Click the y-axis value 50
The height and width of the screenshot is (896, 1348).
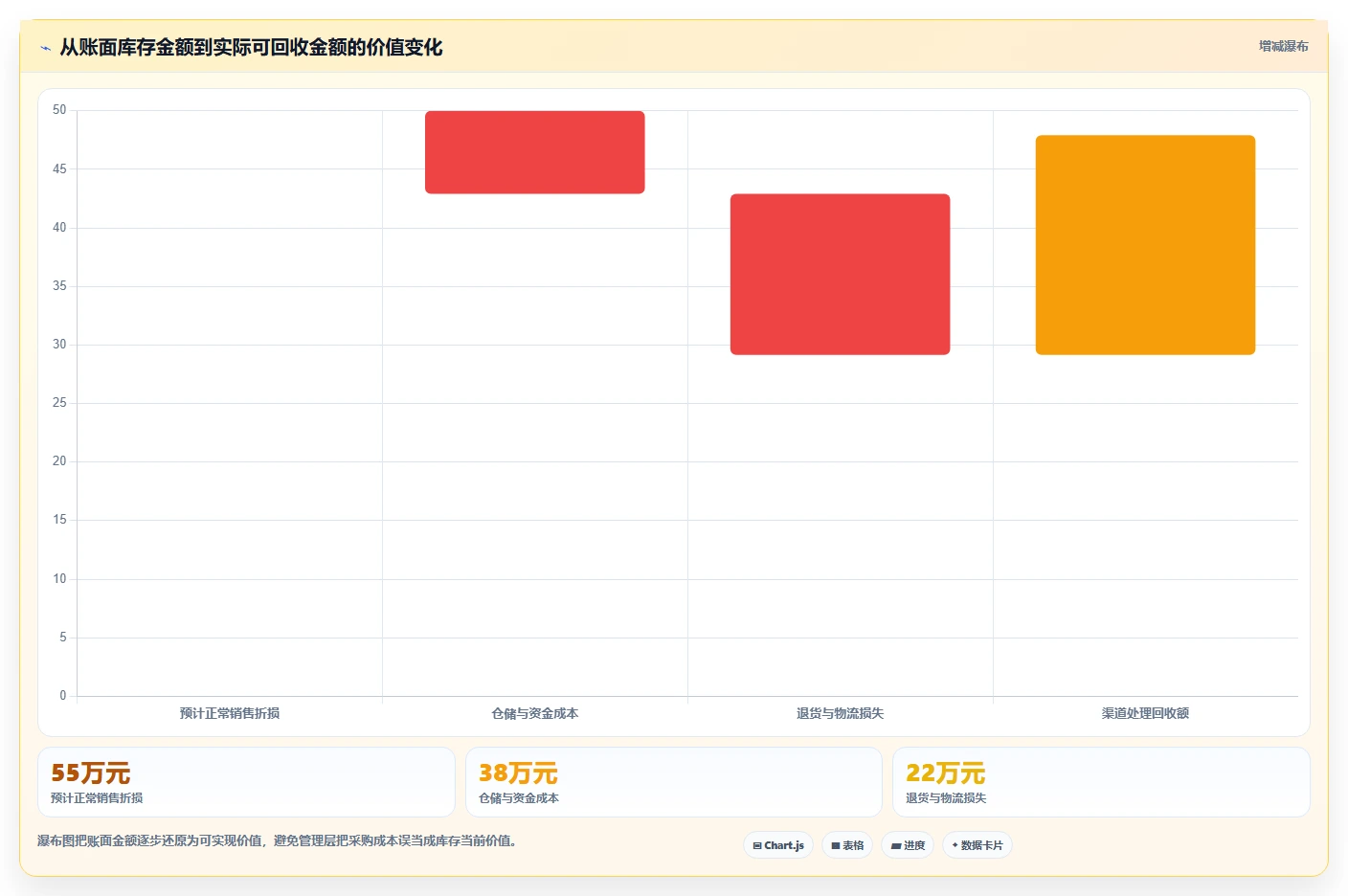[59, 110]
